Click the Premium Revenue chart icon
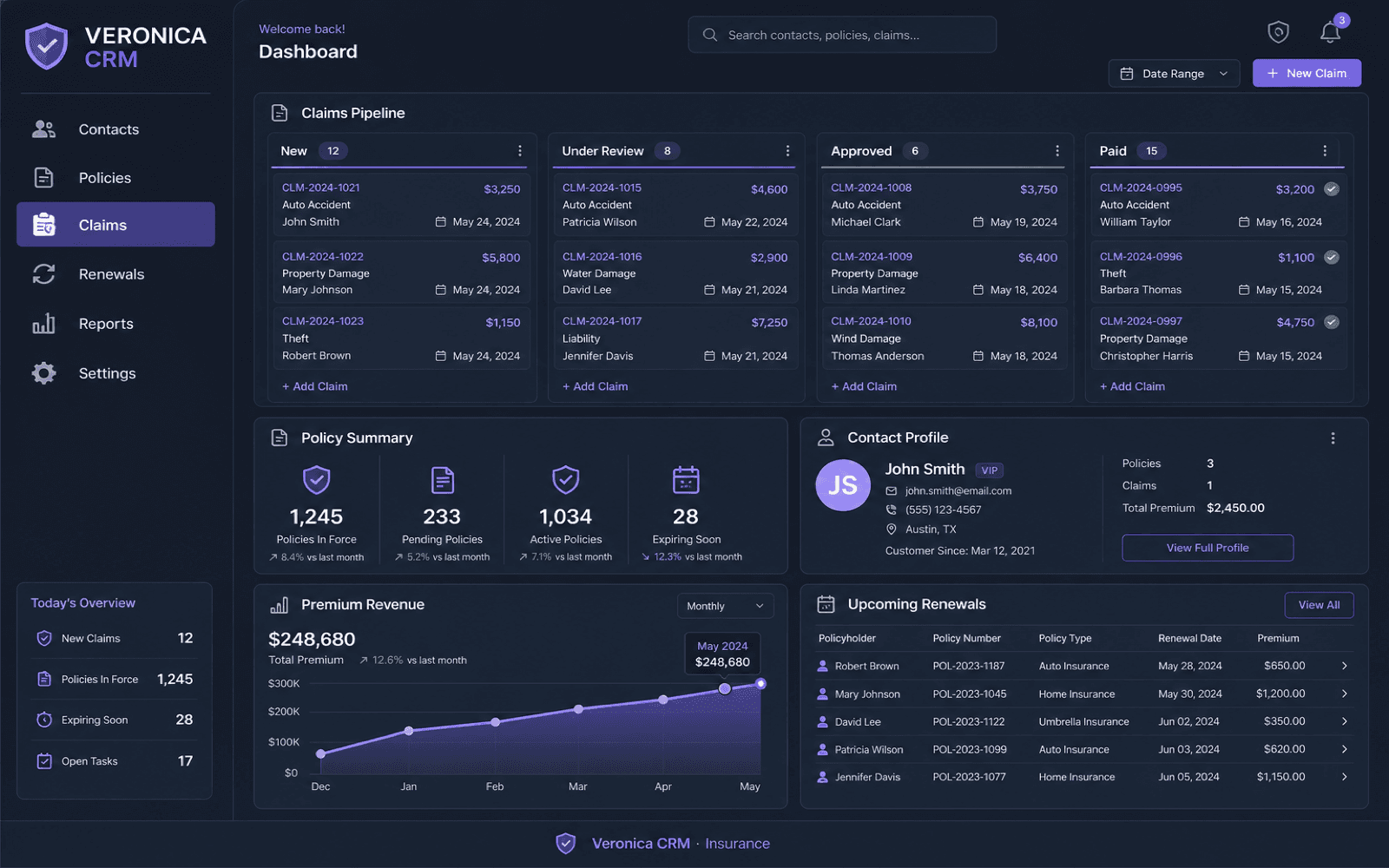The height and width of the screenshot is (868, 1389). (x=280, y=605)
